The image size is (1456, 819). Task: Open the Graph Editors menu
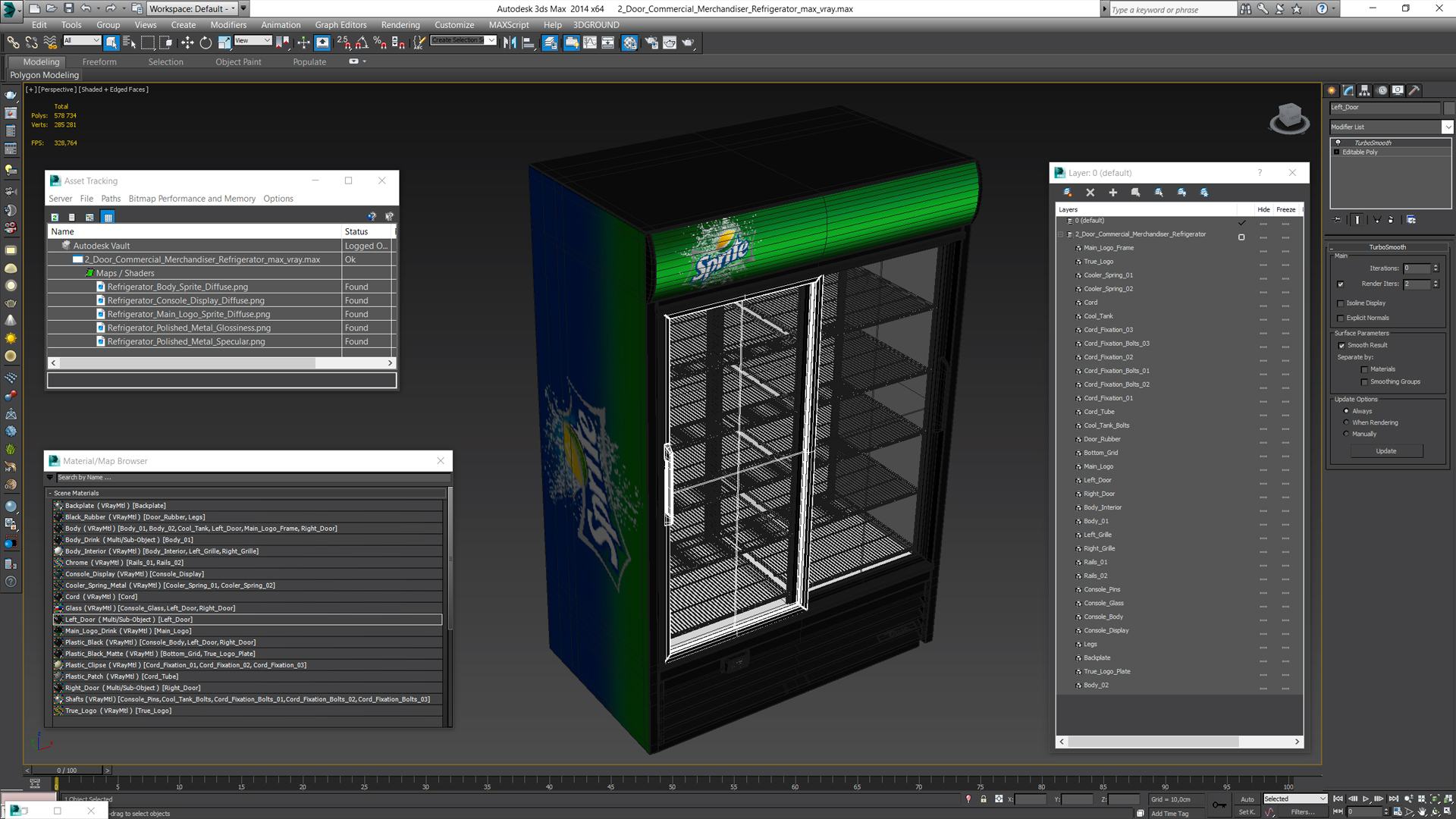(340, 25)
